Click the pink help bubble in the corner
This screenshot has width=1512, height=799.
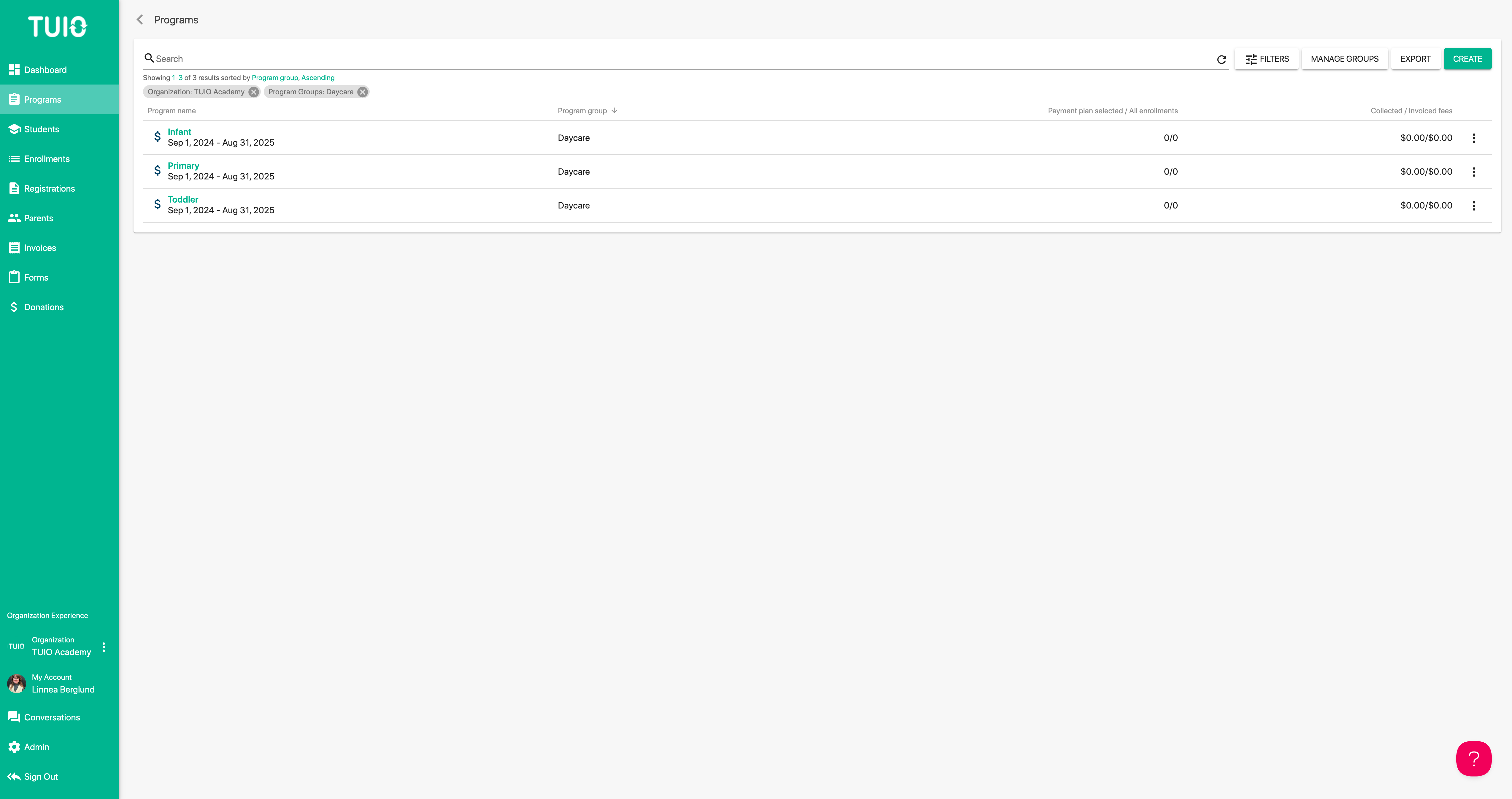[1474, 759]
